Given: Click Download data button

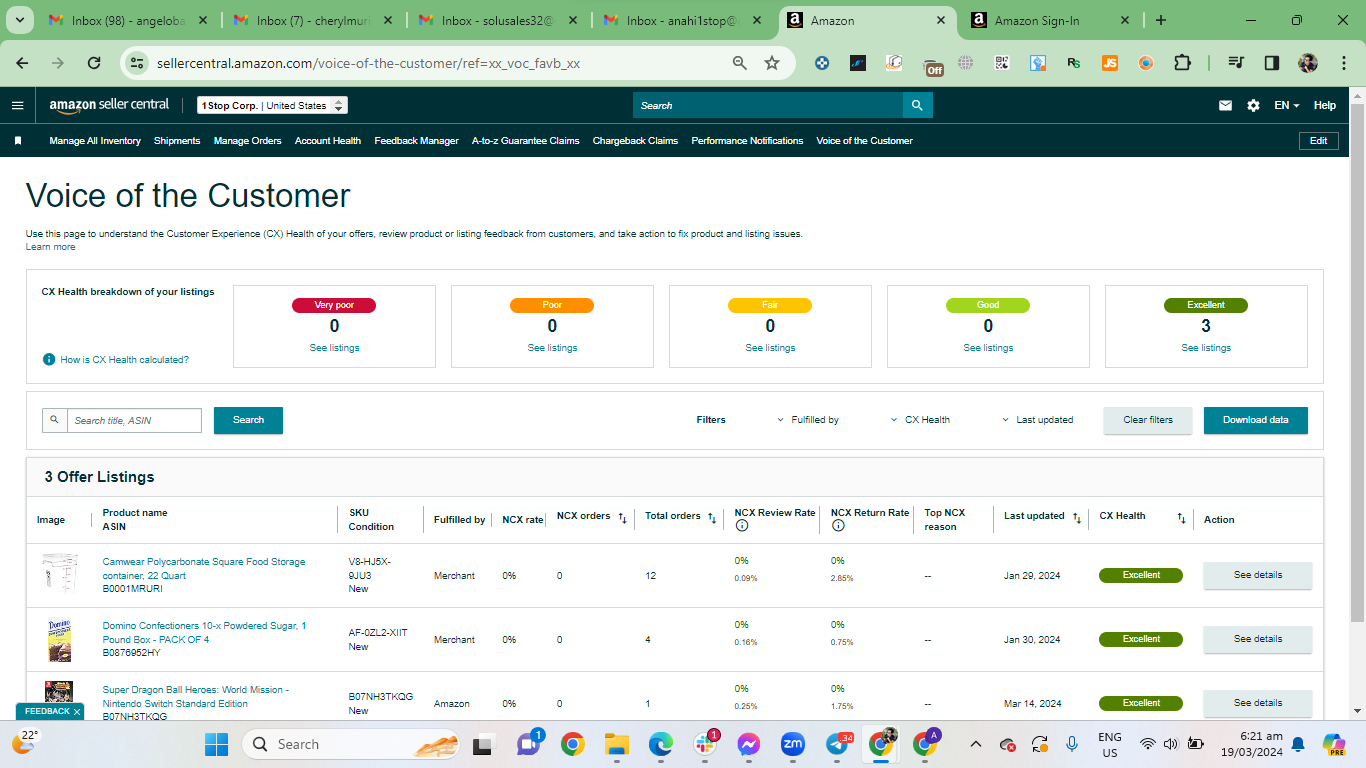Looking at the screenshot, I should pos(1256,420).
